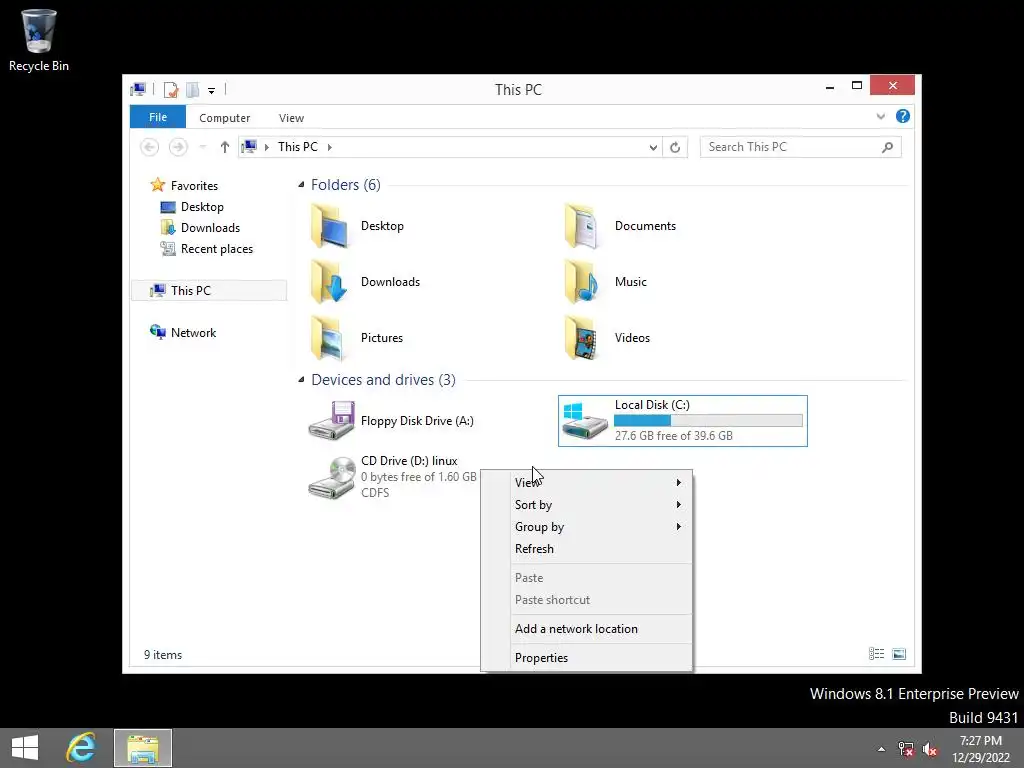Click the Forward navigation arrow
The height and width of the screenshot is (768, 1024).
[x=178, y=147]
